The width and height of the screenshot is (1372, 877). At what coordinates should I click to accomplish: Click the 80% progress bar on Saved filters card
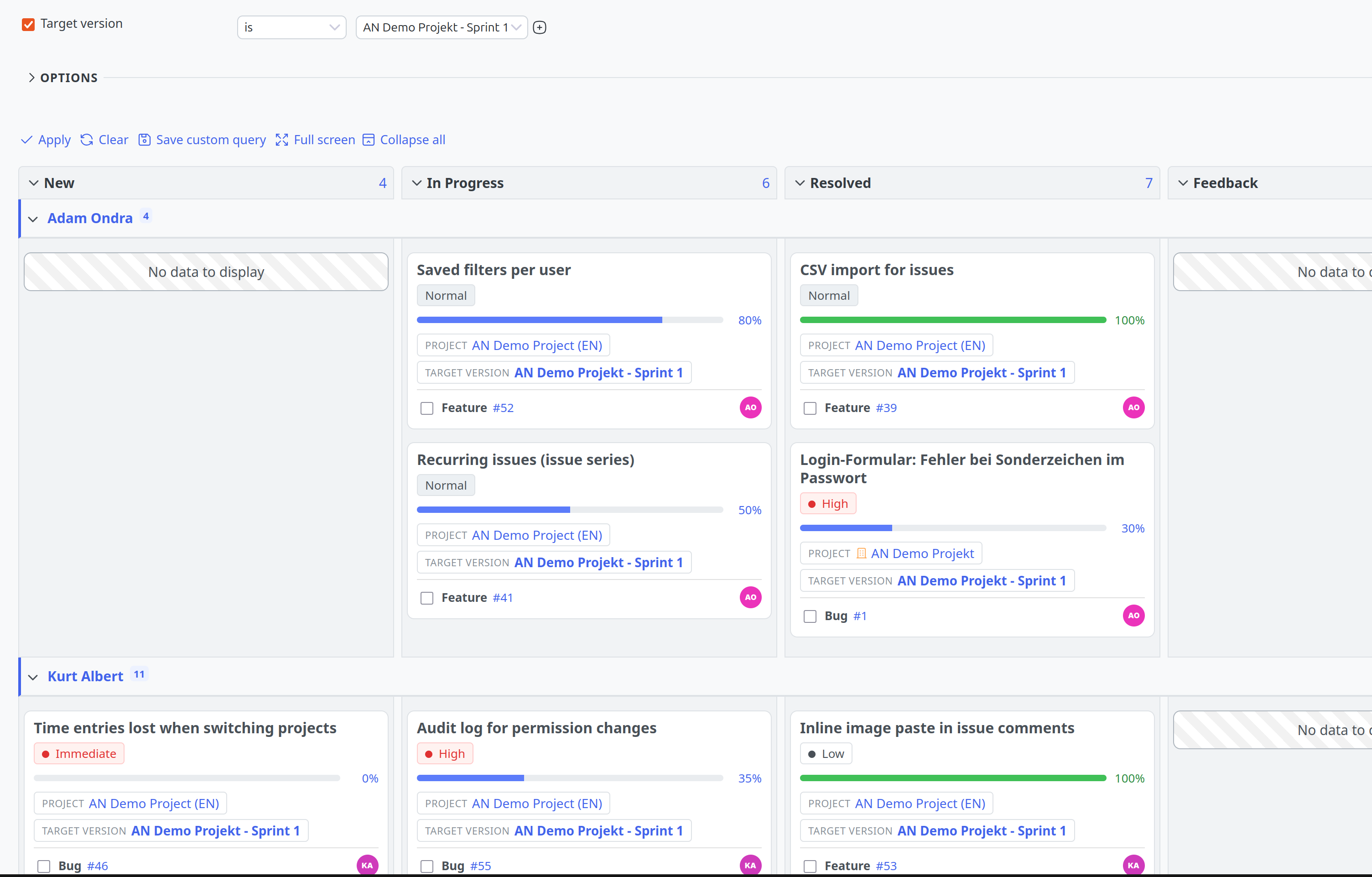[570, 320]
